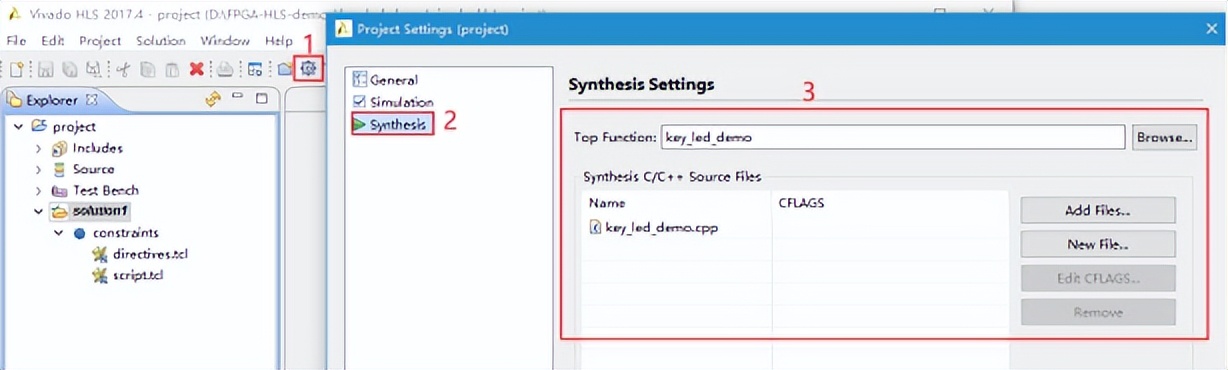Image resolution: width=1228 pixels, height=370 pixels.
Task: Click the New File... button
Action: click(1098, 244)
